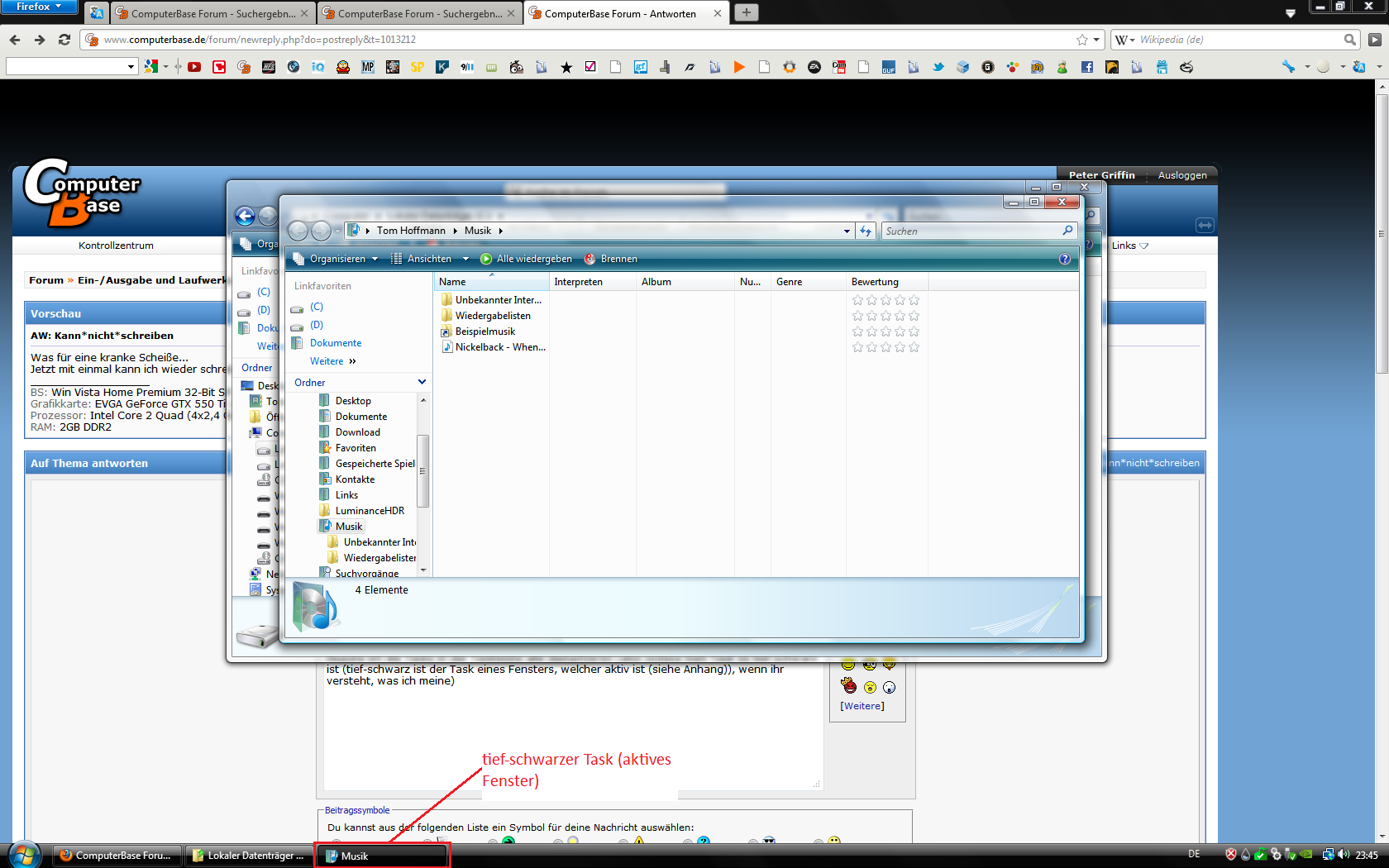Select Unbekannter Inter... folder in file list
Viewport: 1389px width, 868px height.
pos(491,300)
